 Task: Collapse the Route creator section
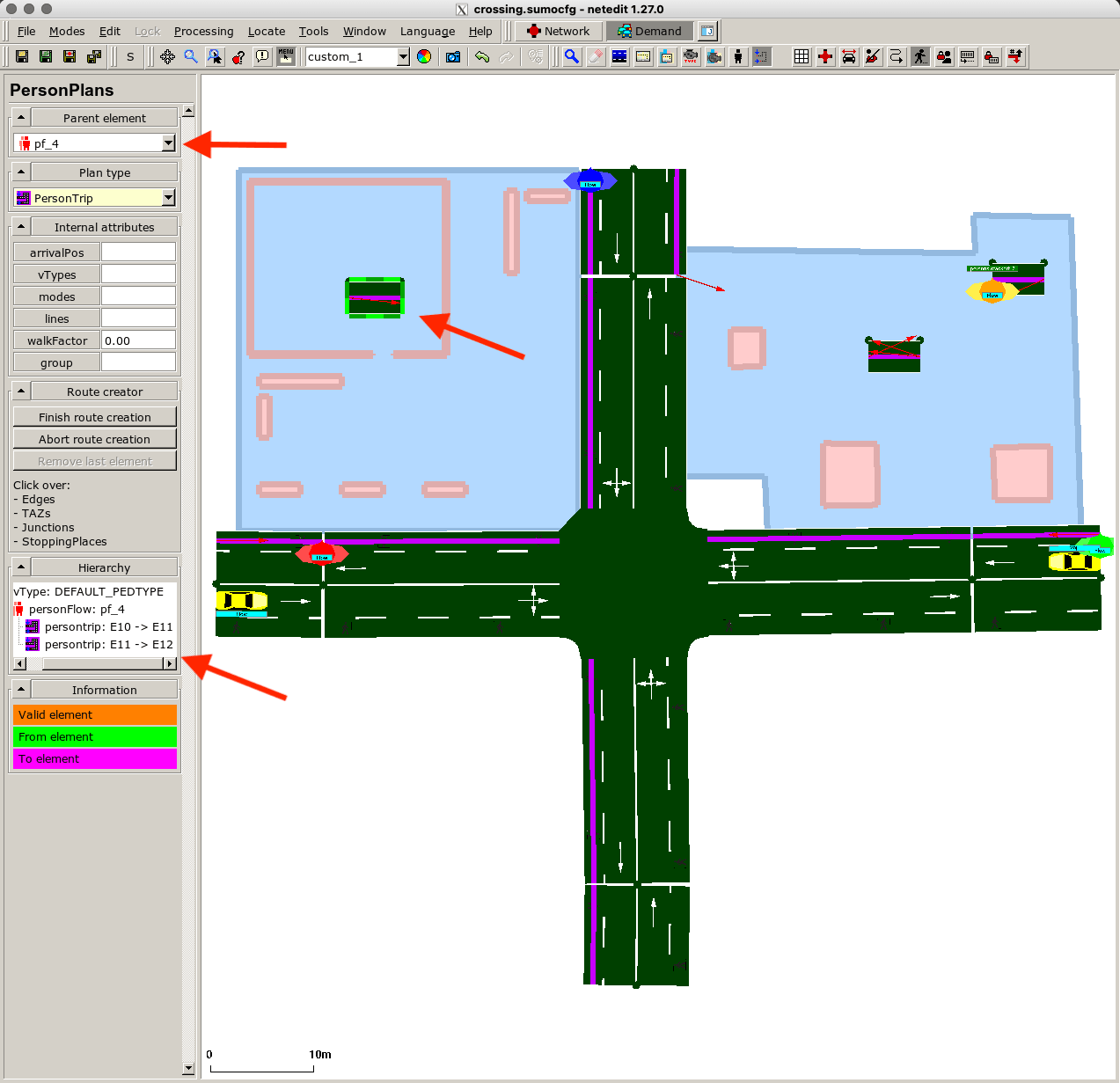21,391
